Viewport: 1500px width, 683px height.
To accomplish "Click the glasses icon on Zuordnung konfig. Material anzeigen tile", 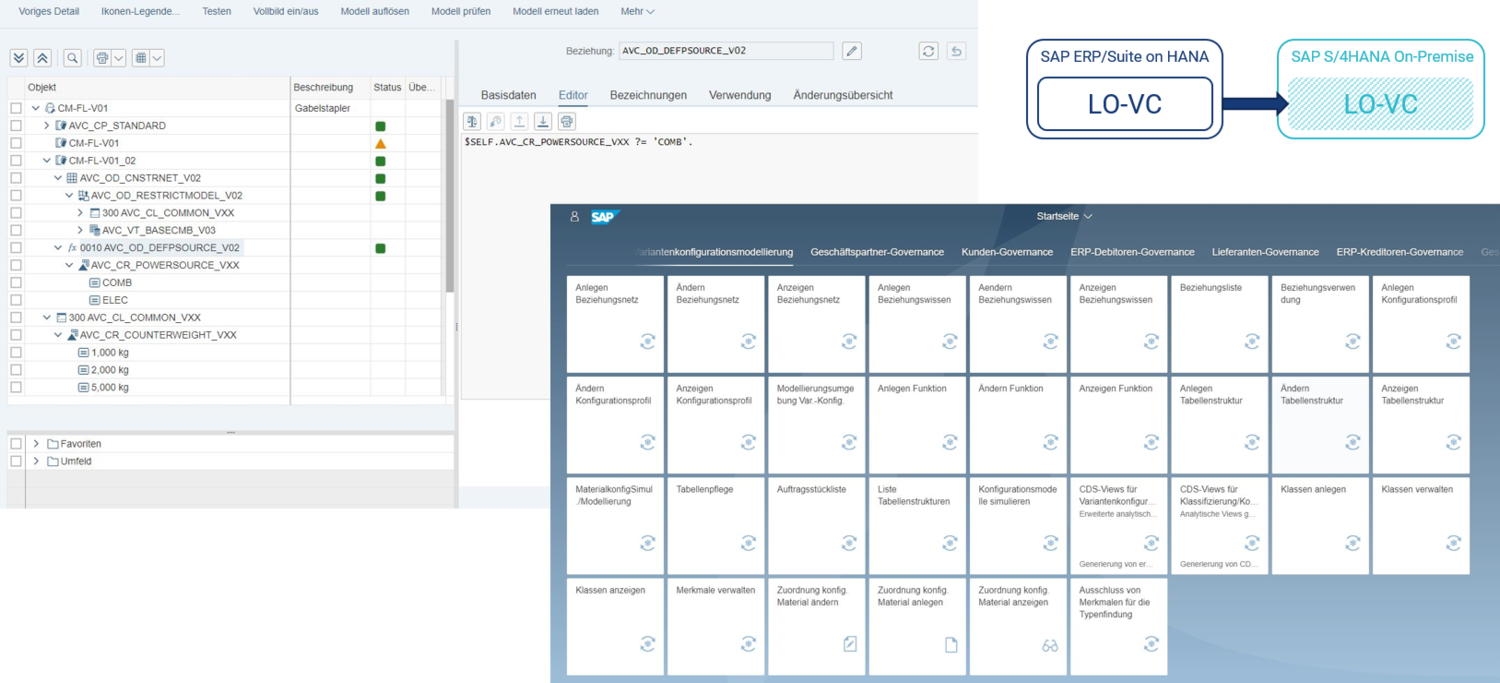I will point(1050,646).
